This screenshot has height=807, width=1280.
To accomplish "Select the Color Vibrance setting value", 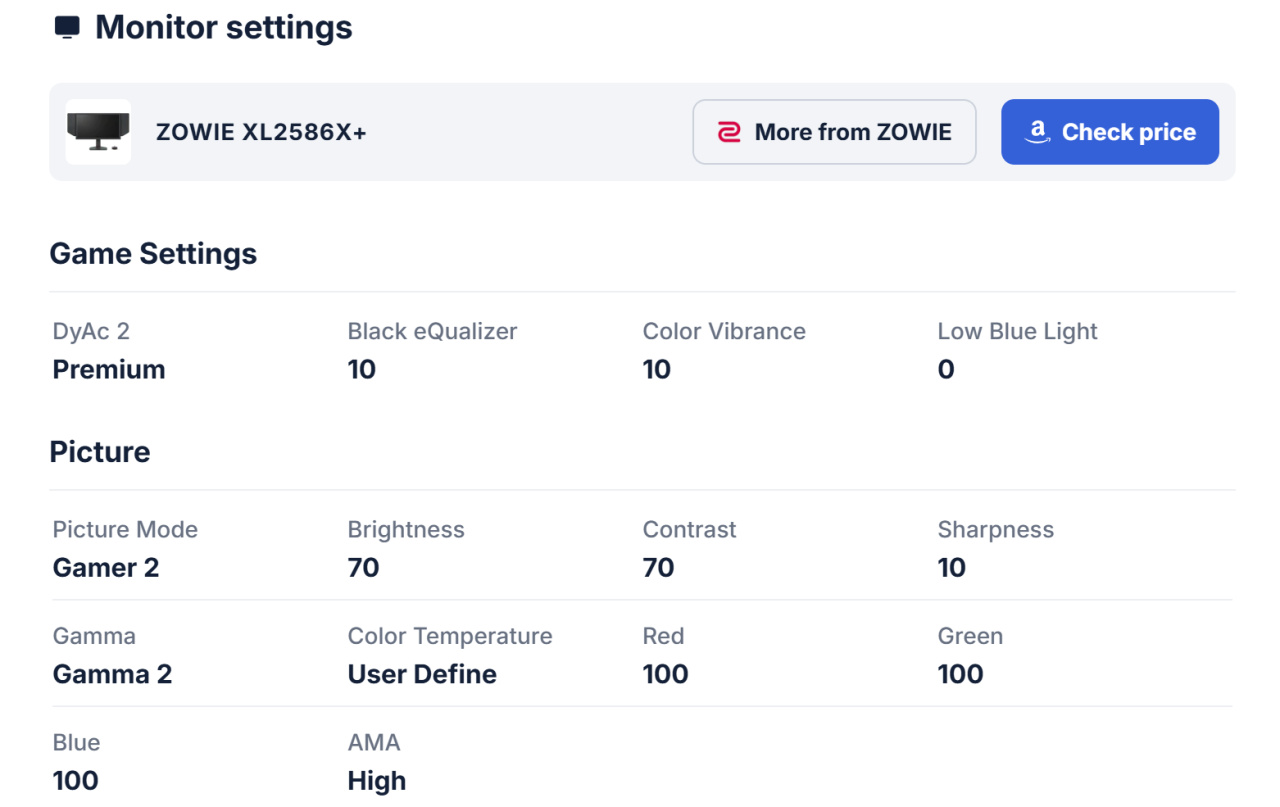I will point(657,370).
